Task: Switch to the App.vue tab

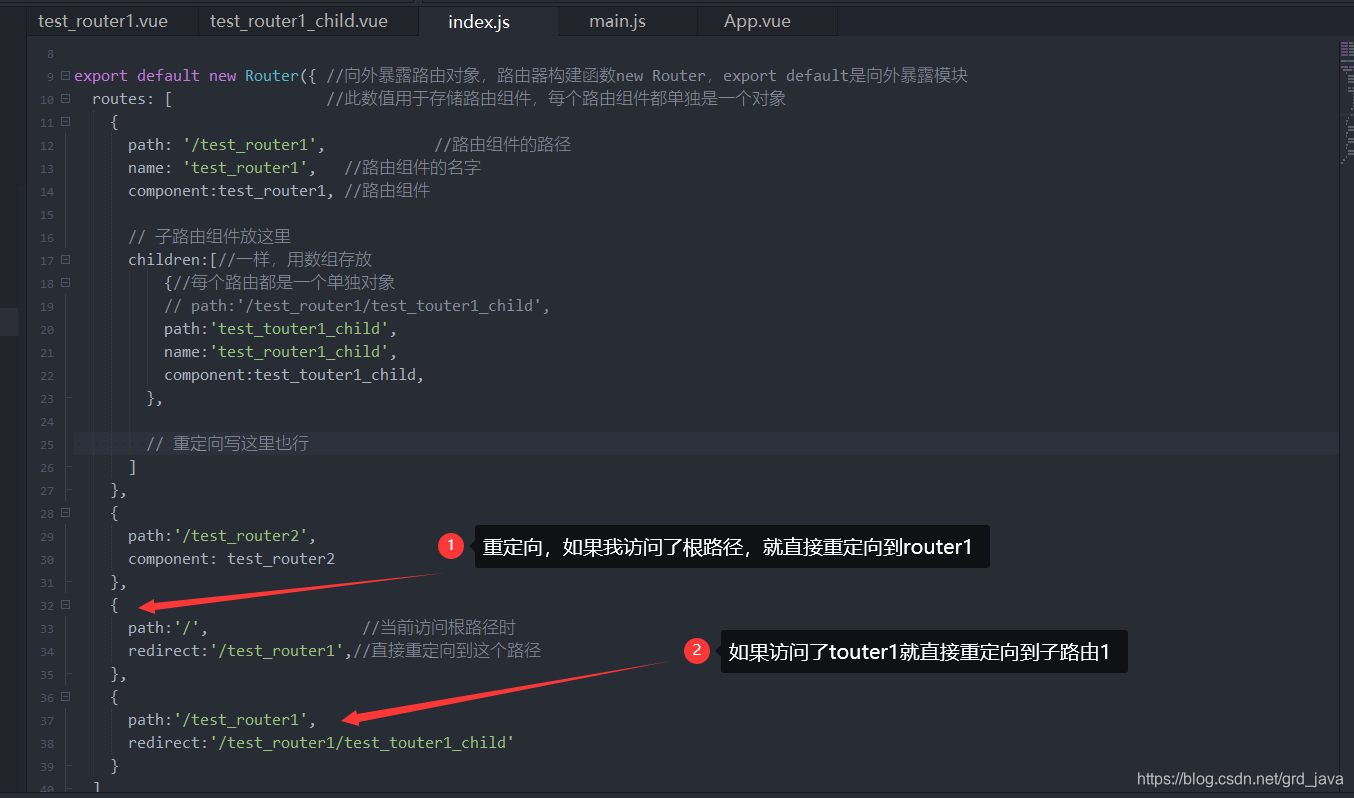Action: tap(757, 21)
